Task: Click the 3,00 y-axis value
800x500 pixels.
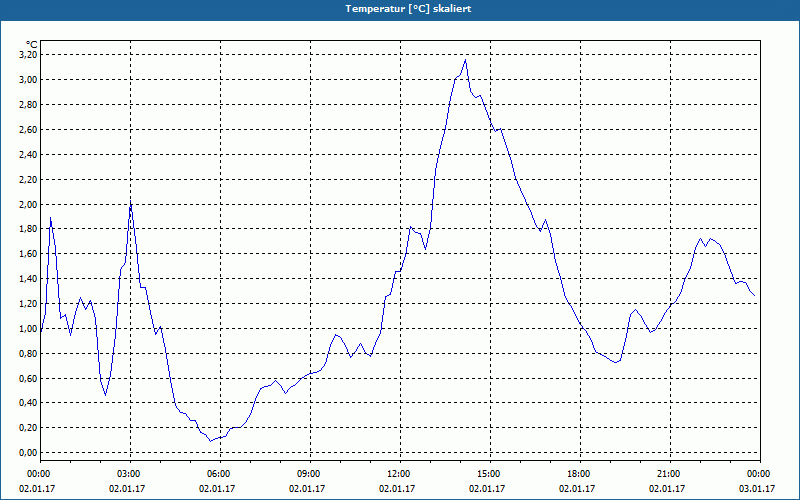Action: point(28,80)
